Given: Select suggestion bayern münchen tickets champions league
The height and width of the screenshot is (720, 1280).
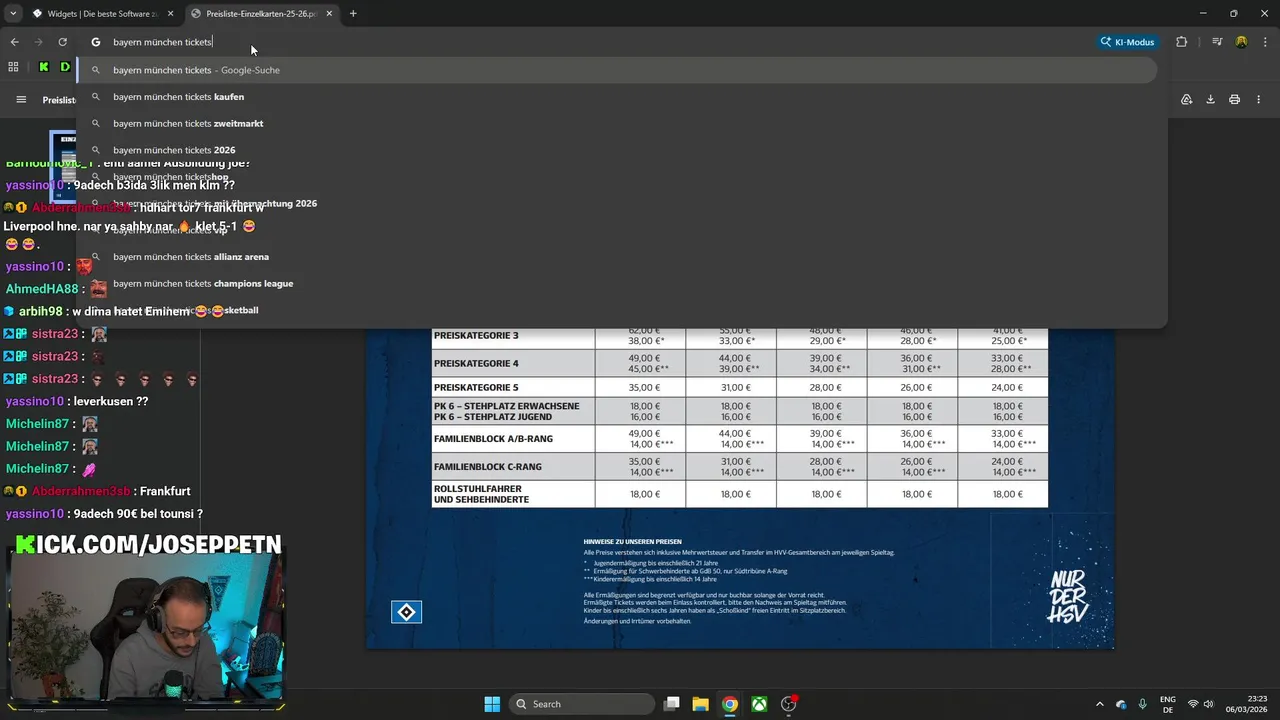Looking at the screenshot, I should [617, 283].
